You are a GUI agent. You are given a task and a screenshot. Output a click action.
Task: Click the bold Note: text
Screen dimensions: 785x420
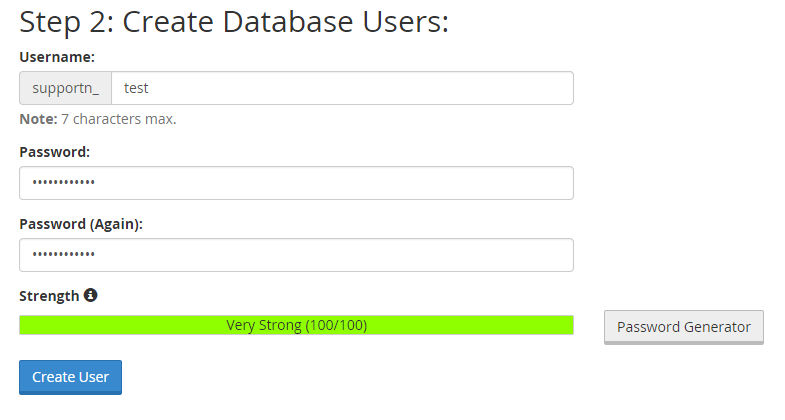39,119
